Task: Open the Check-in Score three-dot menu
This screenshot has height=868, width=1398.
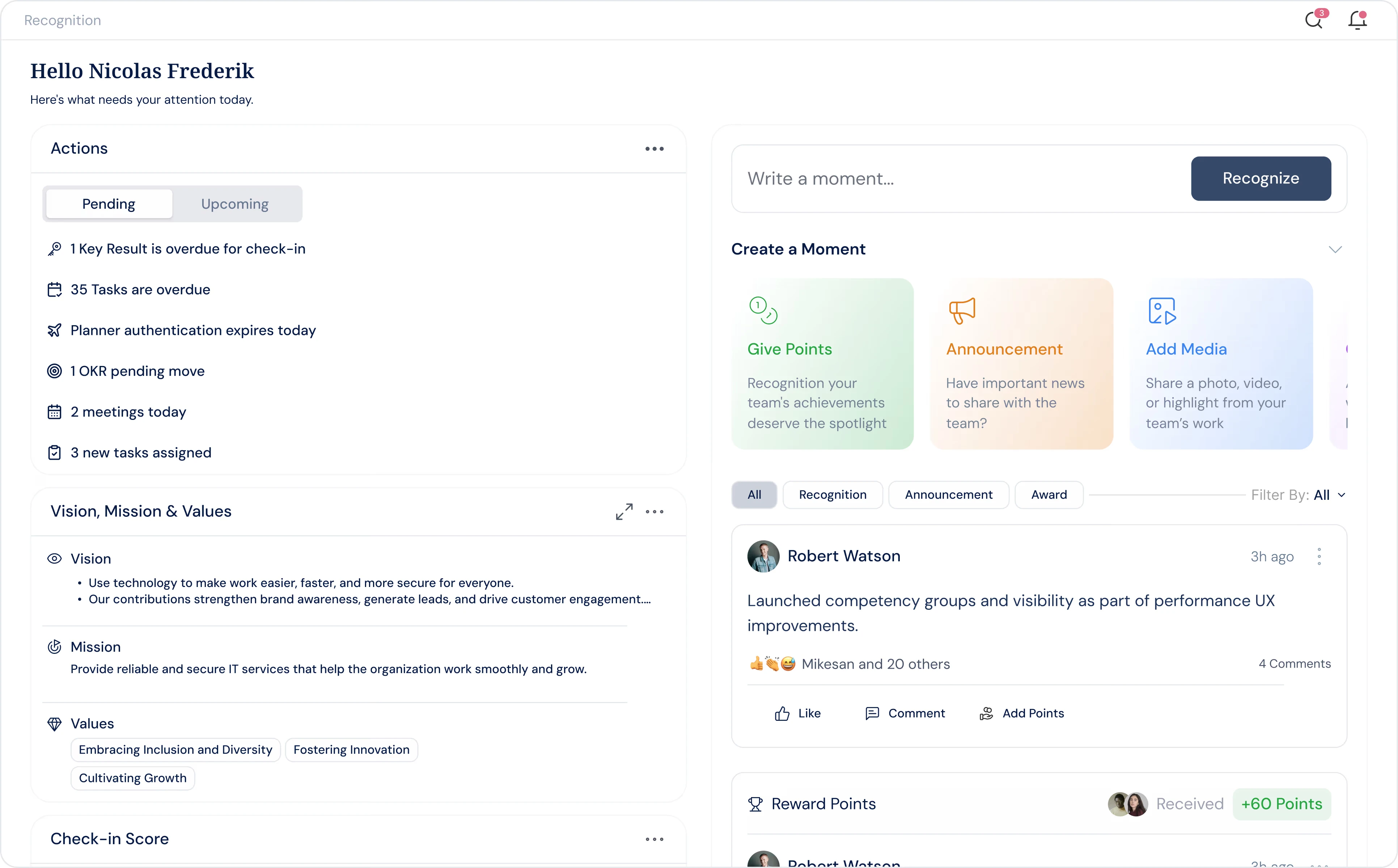Action: click(654, 839)
